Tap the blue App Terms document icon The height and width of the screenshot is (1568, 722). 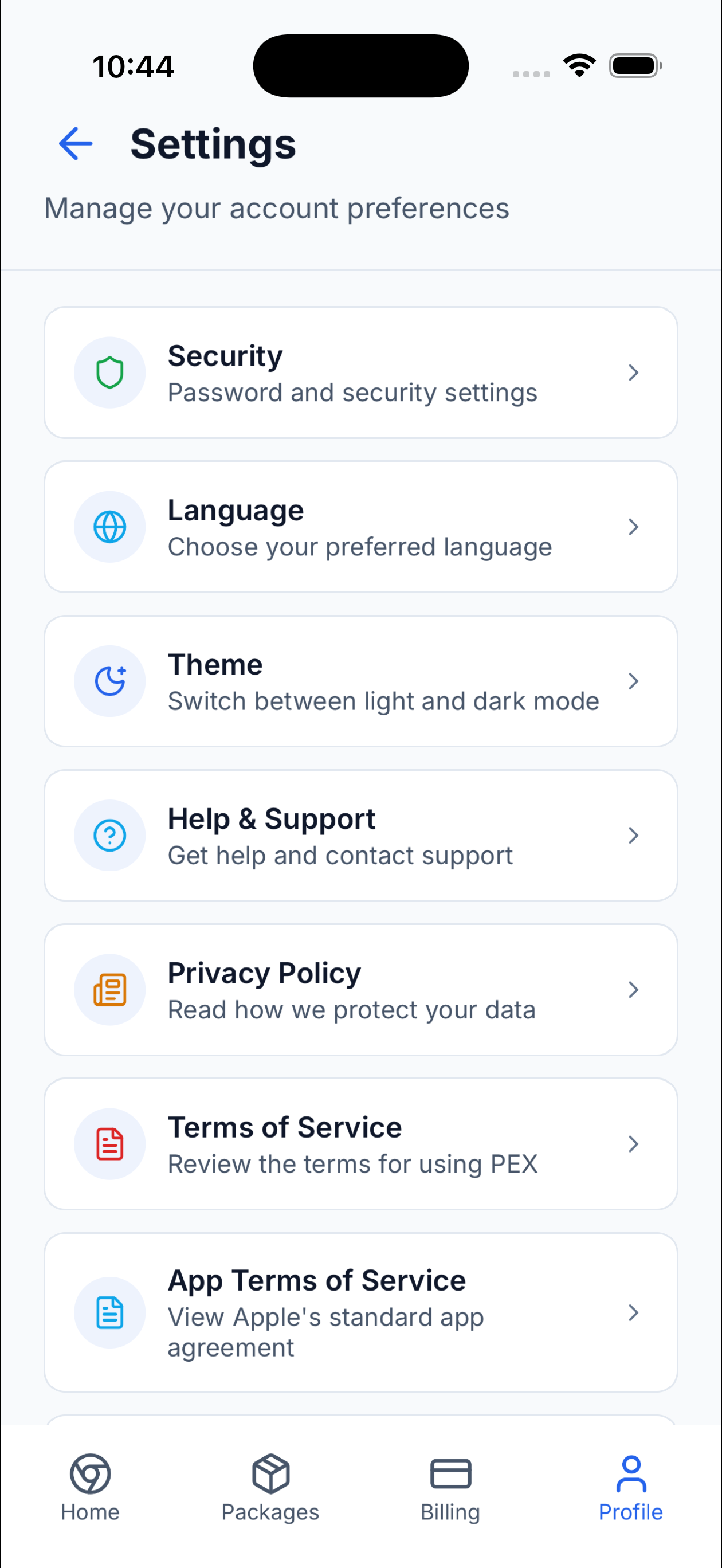(x=109, y=1312)
